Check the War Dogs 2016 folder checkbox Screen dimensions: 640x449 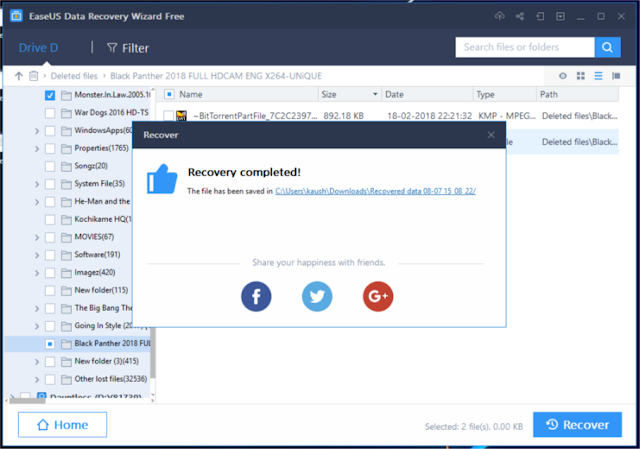pos(50,113)
